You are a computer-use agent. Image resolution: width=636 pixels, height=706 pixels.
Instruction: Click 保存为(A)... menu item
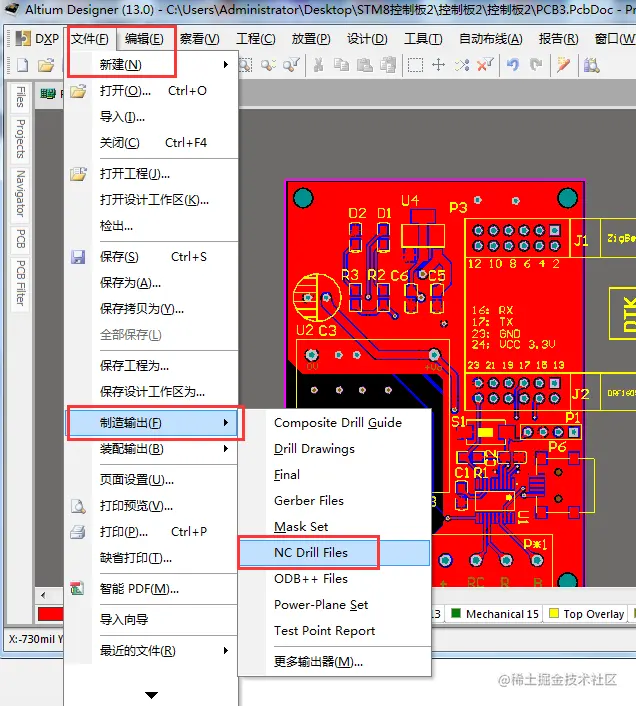[x=152, y=283]
